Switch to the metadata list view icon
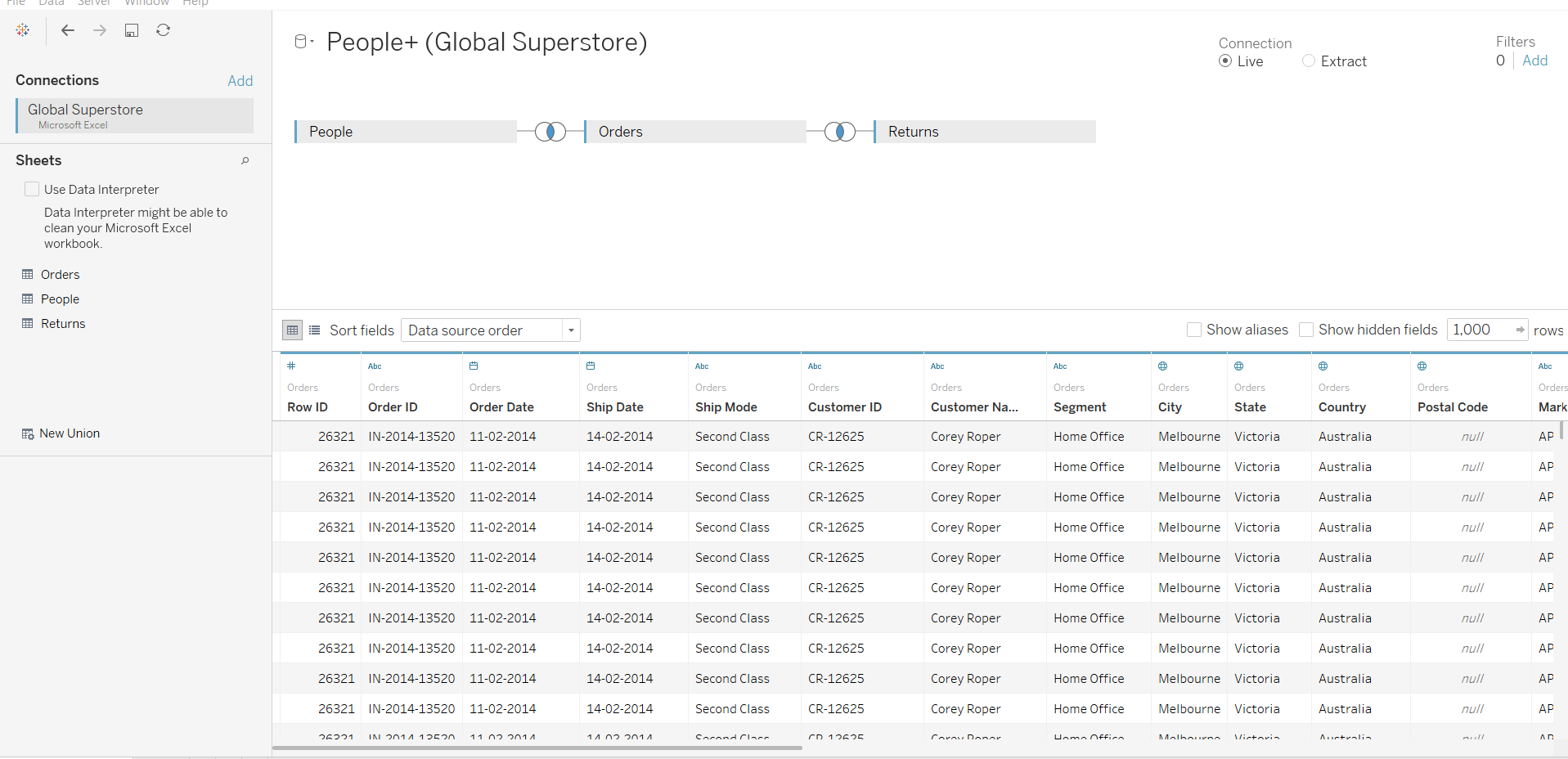Screen dimensions: 1568x759 pos(315,330)
